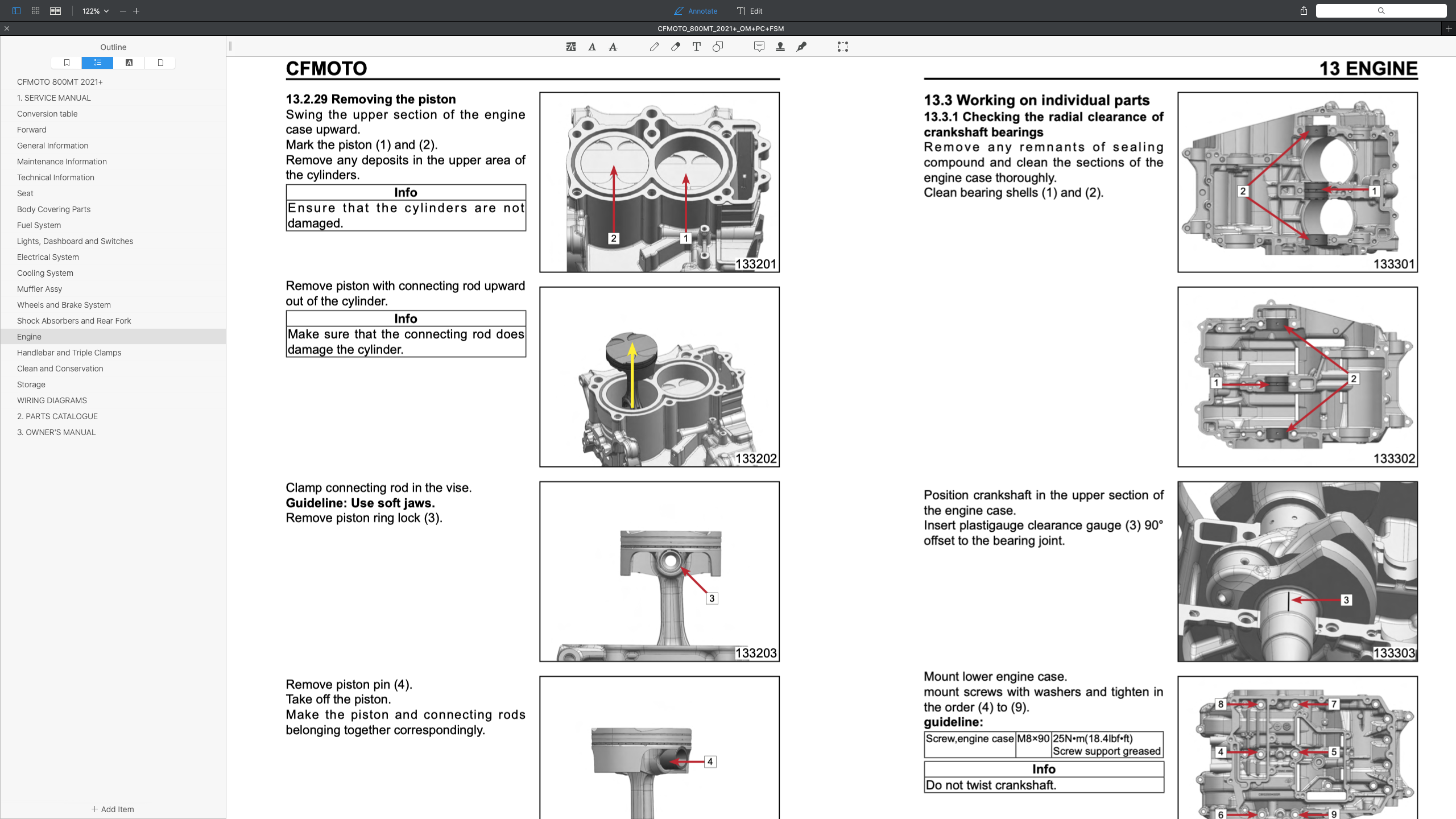Show the Bookmarks sidebar tab

click(x=67, y=63)
